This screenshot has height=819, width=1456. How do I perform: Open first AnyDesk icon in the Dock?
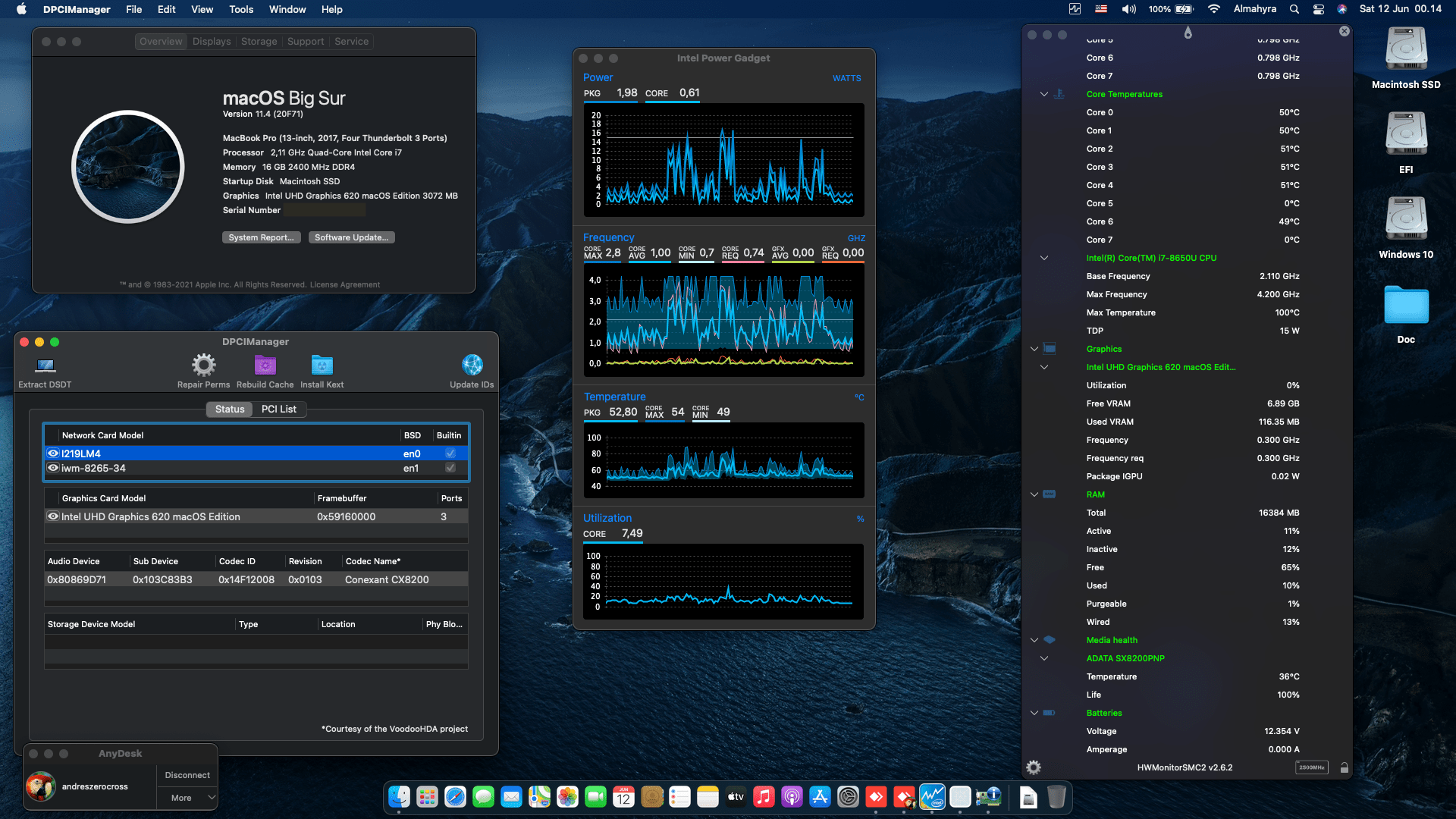point(876,797)
